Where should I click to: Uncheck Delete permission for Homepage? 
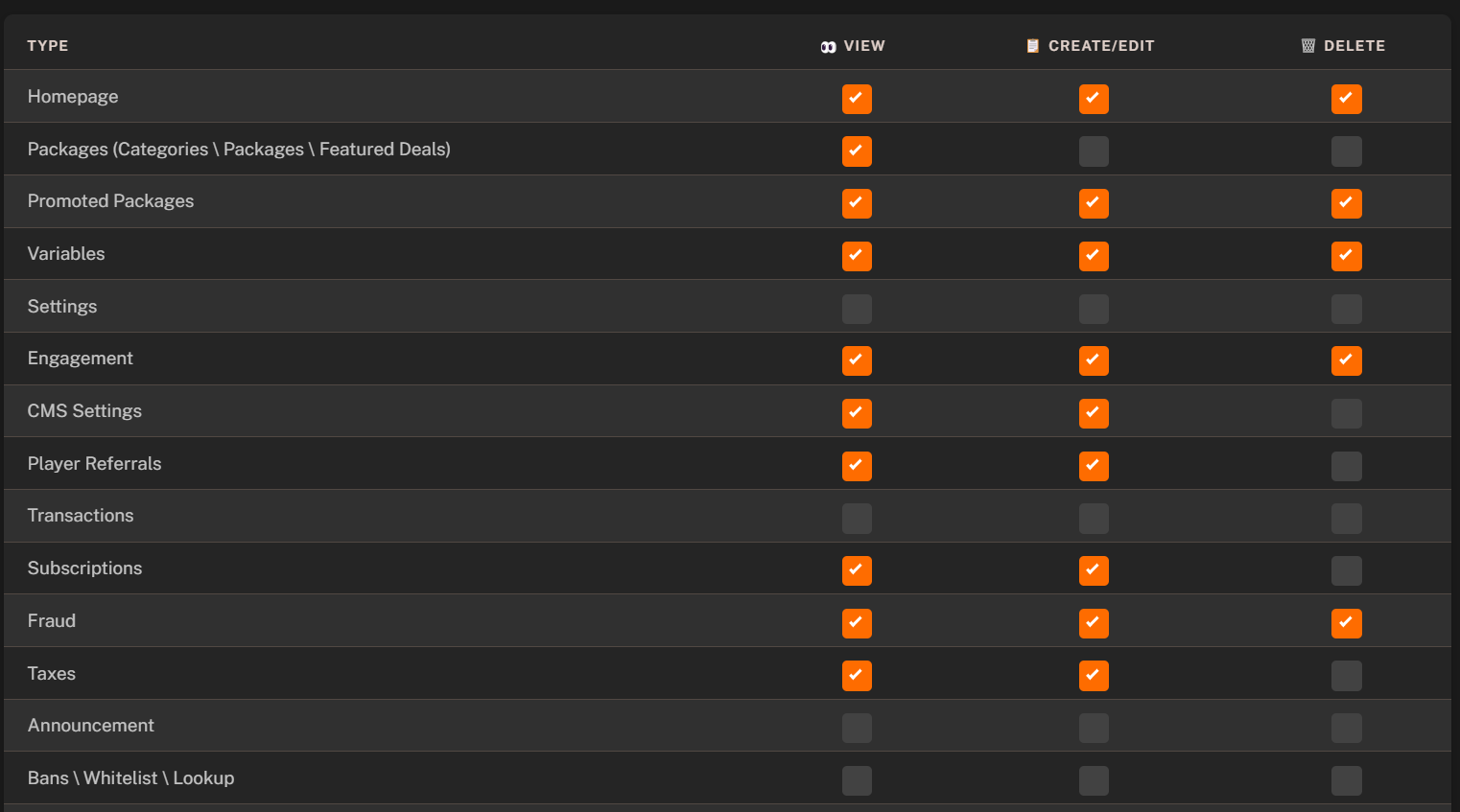pyautogui.click(x=1347, y=99)
